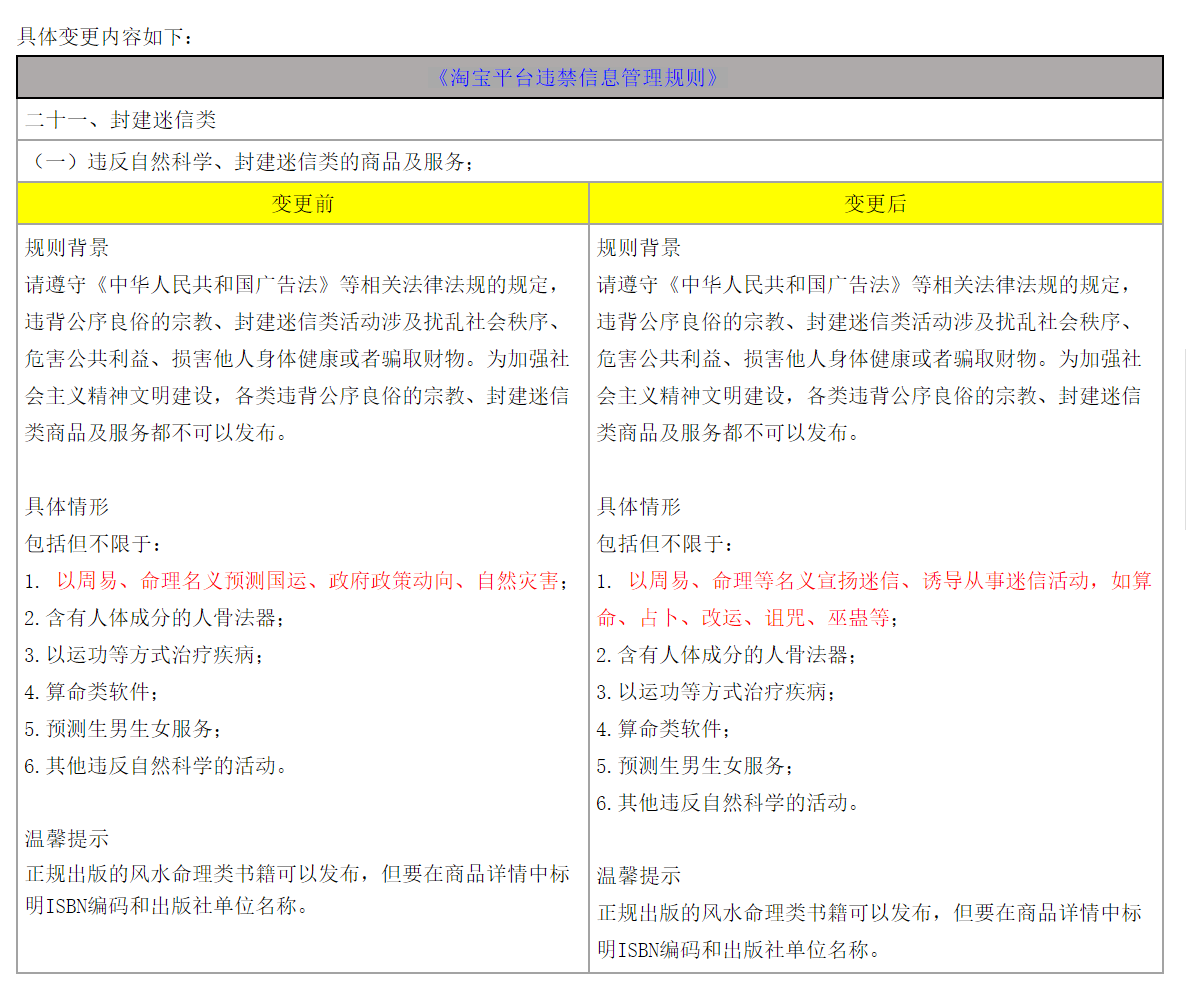Select the row (一)违反自然科学、封建迷信类的商品及服务

click(590, 161)
